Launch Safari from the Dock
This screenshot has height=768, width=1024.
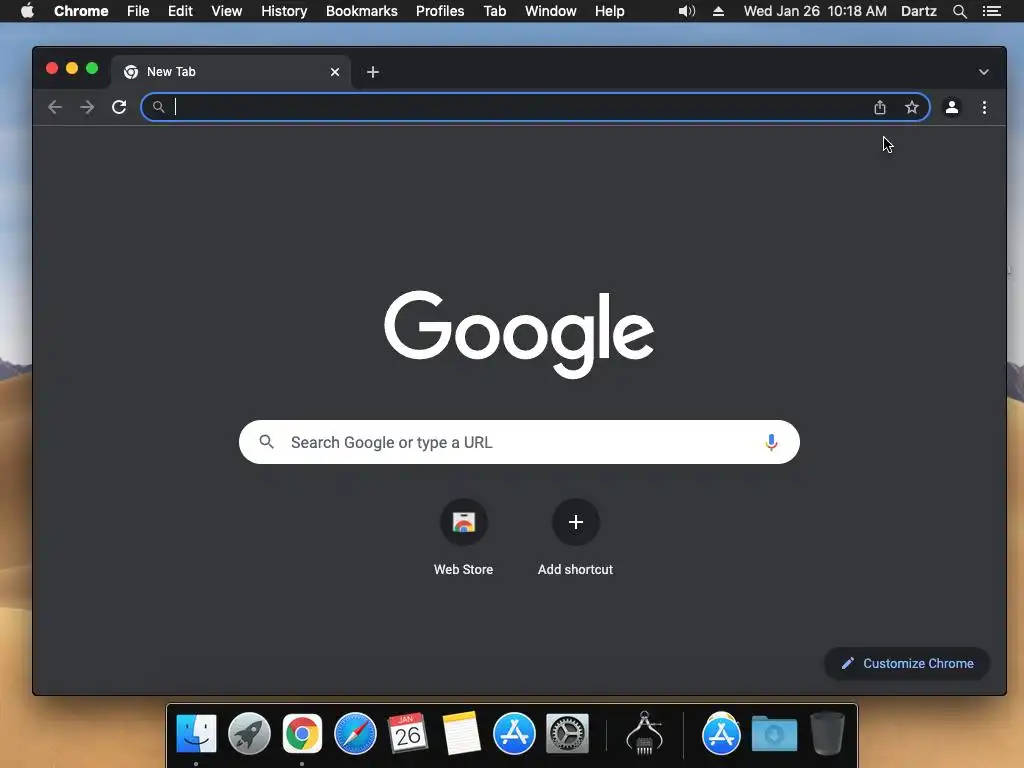pos(355,733)
